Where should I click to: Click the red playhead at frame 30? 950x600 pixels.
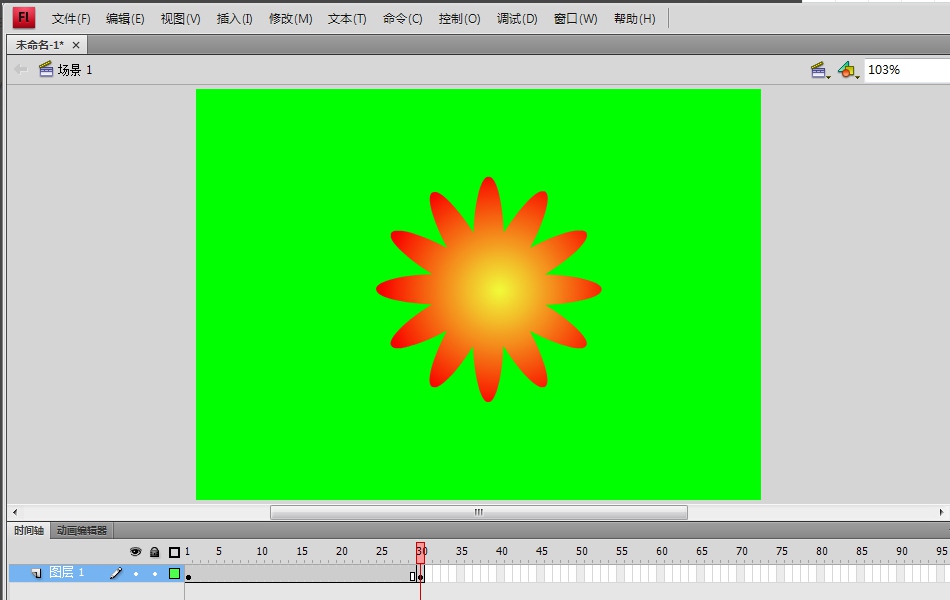tap(420, 552)
